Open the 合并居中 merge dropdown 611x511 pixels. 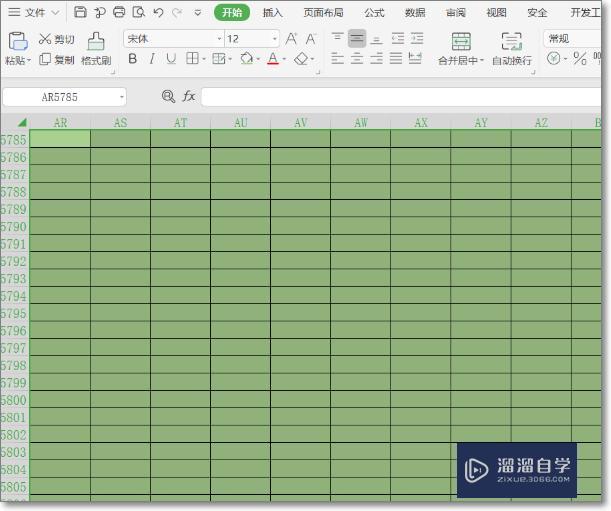[x=482, y=60]
